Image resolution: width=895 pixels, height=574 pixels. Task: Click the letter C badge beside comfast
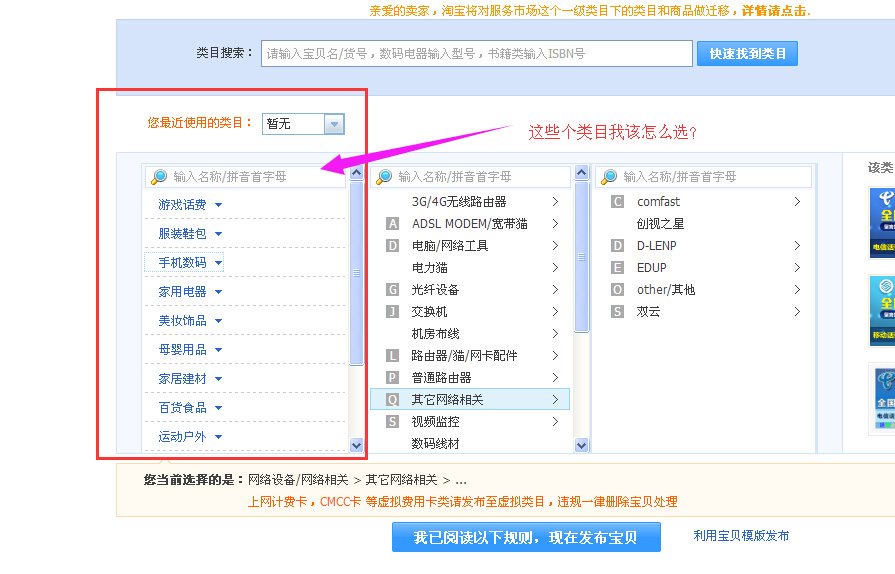coord(617,202)
